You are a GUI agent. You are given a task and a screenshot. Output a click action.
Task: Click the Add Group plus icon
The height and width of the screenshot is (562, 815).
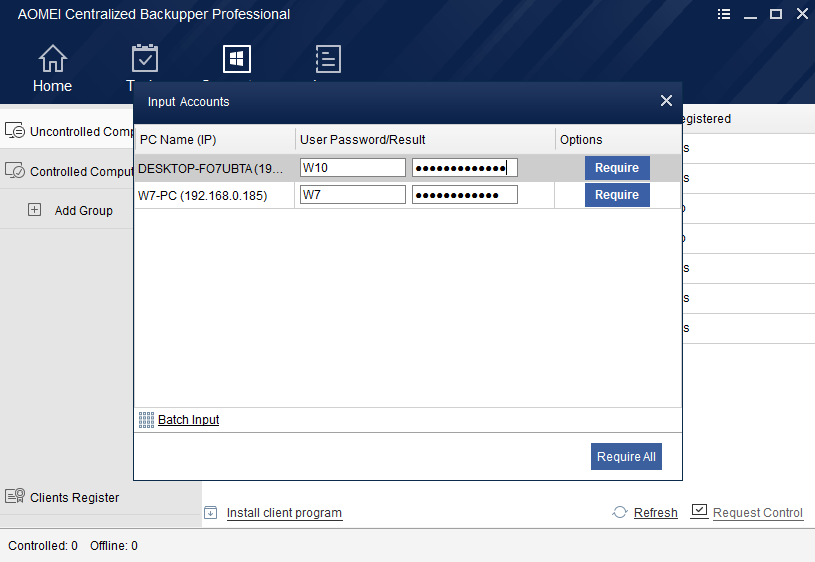(x=34, y=210)
